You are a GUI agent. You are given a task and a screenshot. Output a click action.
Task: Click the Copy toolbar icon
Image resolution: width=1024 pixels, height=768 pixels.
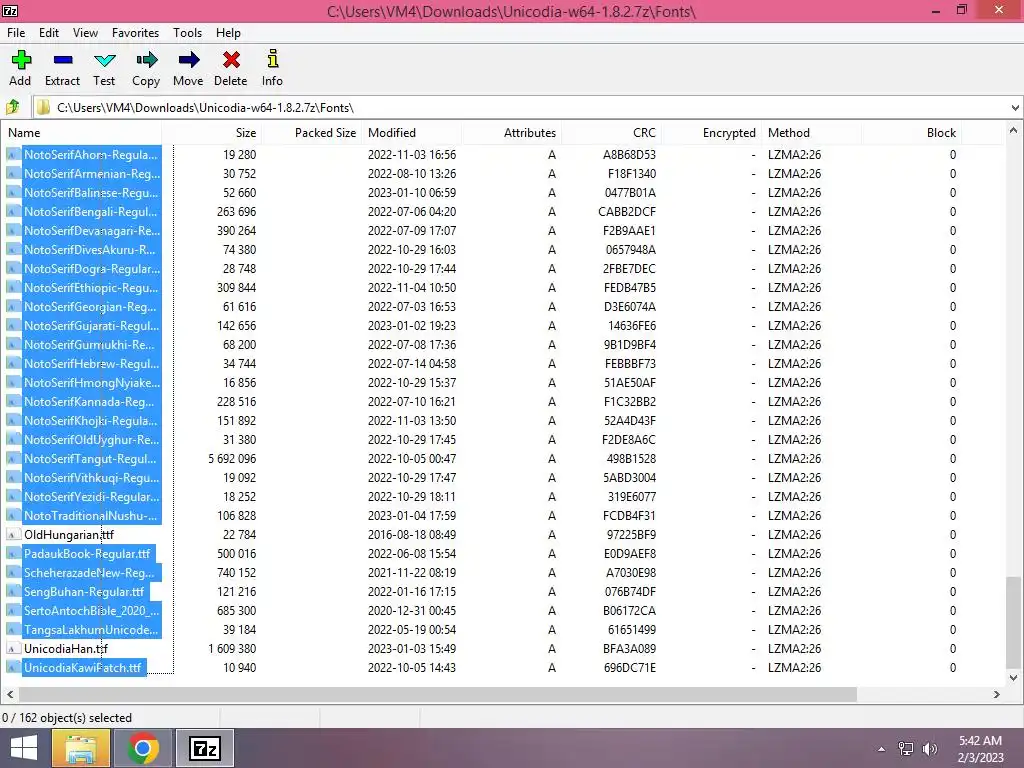pos(146,60)
